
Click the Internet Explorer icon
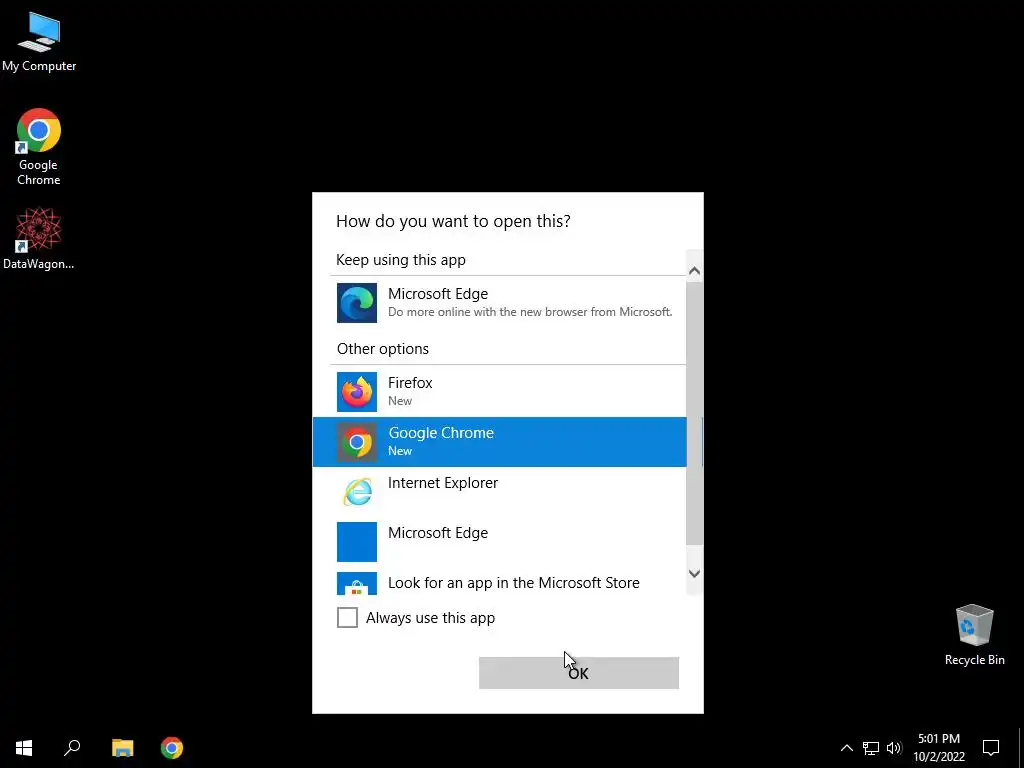click(x=357, y=492)
